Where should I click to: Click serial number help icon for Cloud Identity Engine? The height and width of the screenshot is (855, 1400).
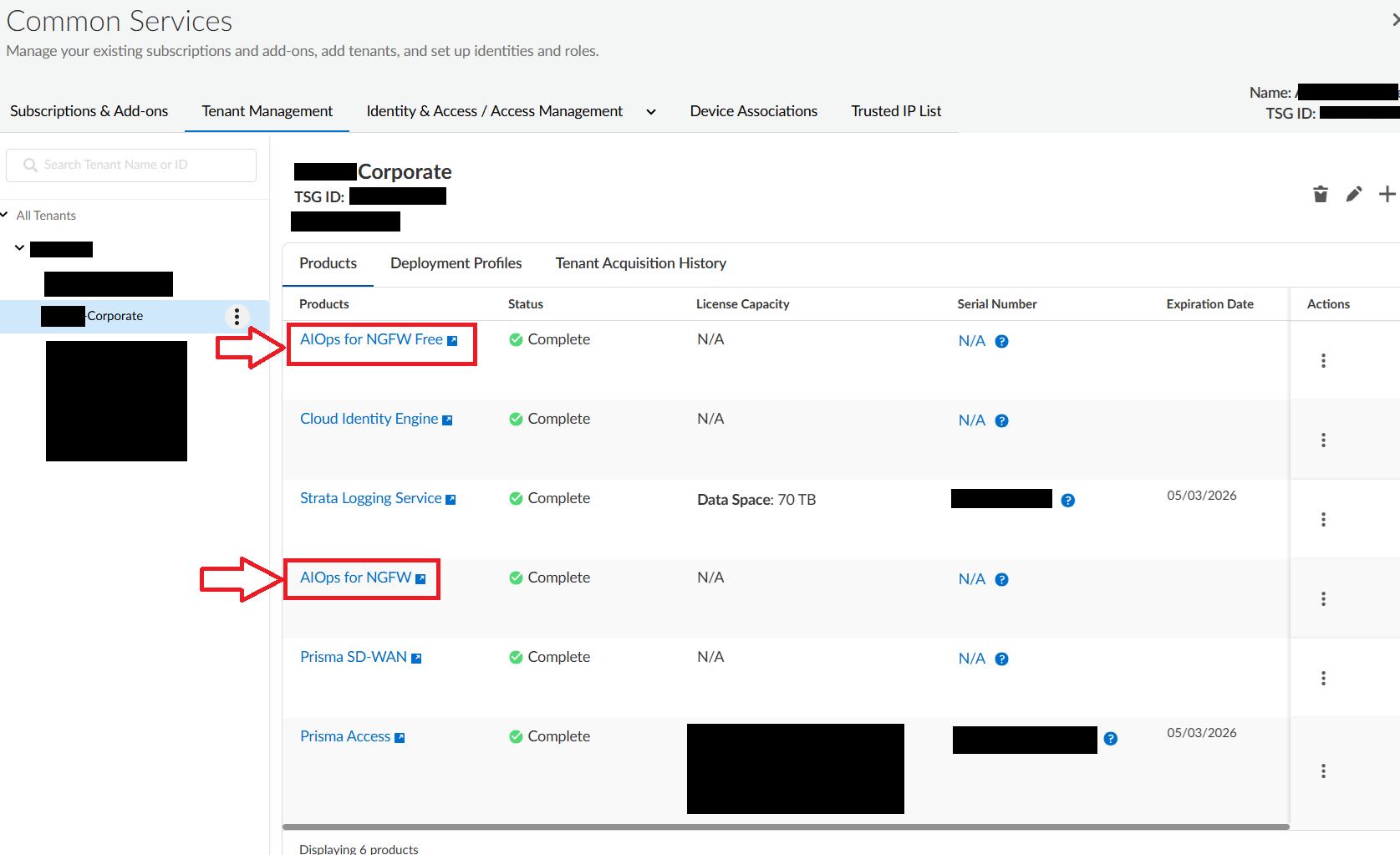1001,420
